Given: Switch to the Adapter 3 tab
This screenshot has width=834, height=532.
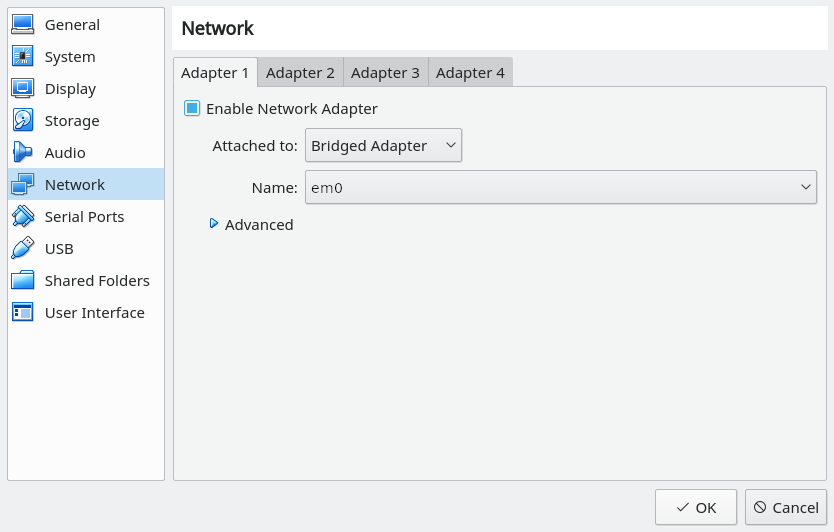Looking at the screenshot, I should (x=386, y=72).
